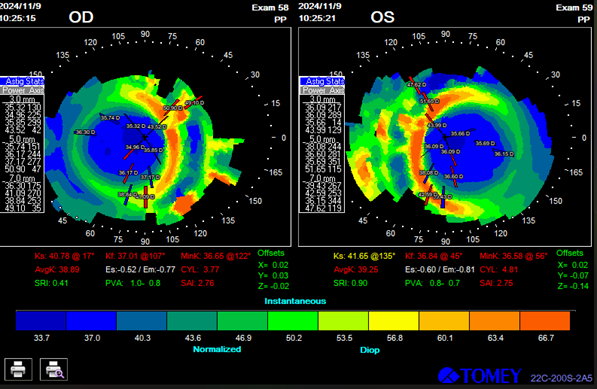Screen dimensions: 597x389
Task: Click CYL: 4.81 value
Action: tap(499, 269)
